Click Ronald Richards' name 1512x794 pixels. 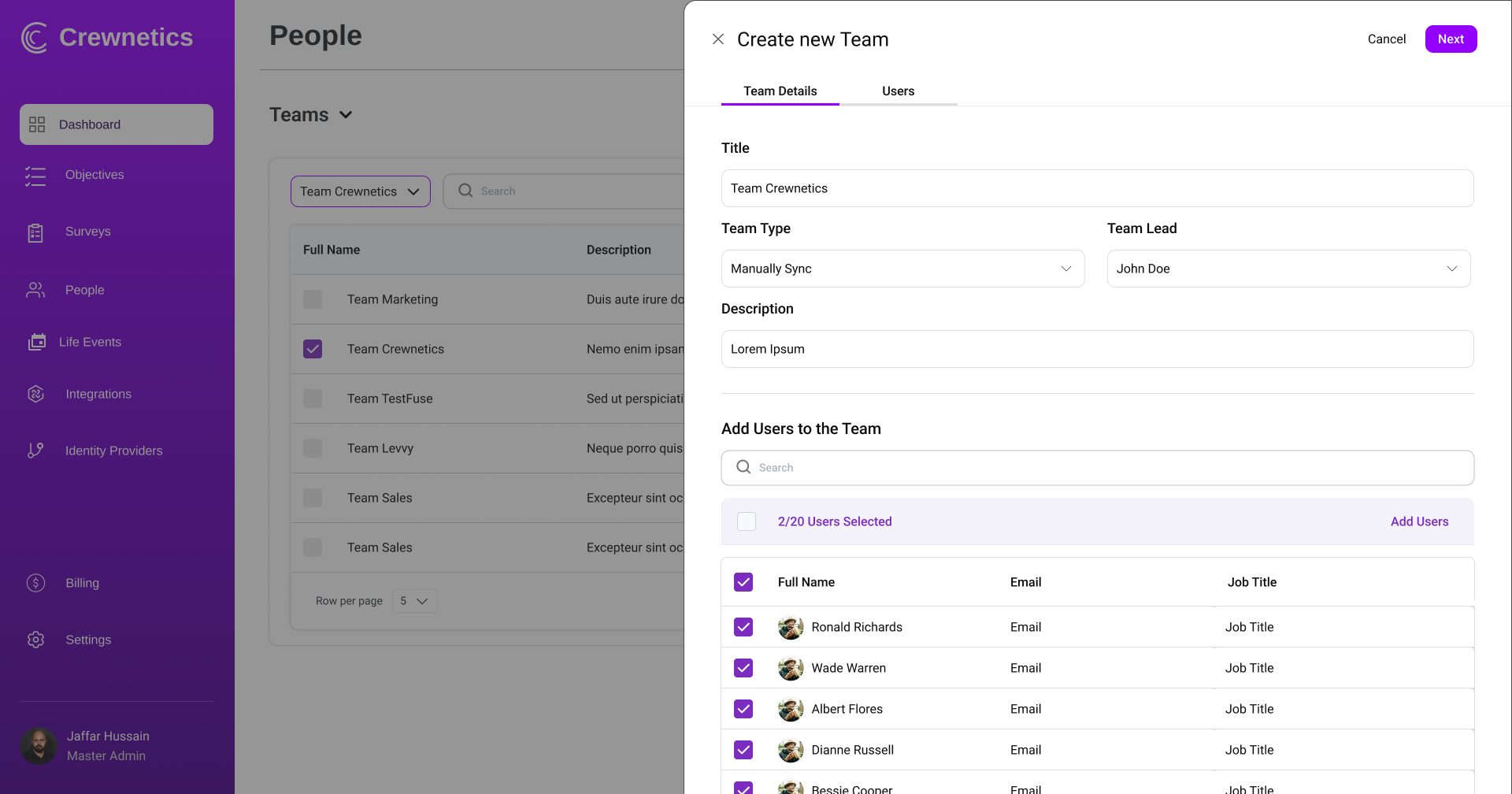[x=857, y=627]
